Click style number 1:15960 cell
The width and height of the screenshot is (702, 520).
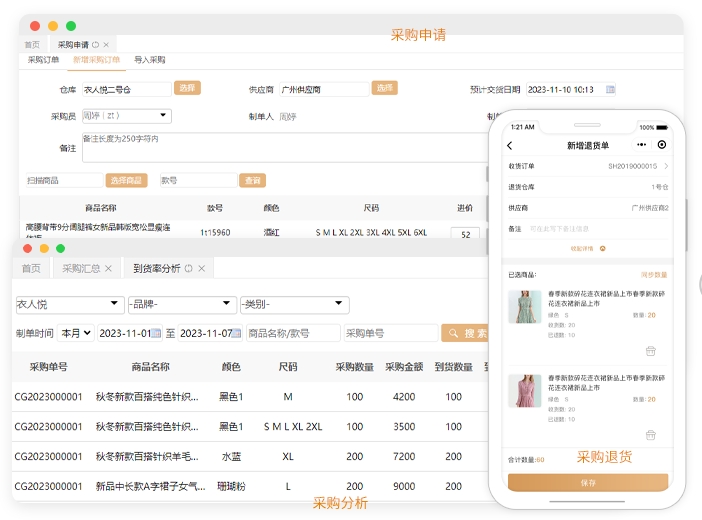pyautogui.click(x=215, y=232)
